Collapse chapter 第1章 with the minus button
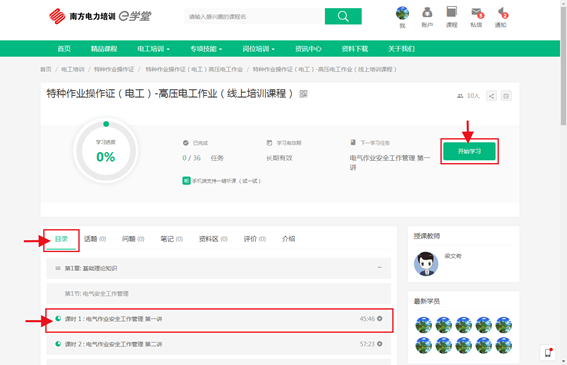Screen dimensions: 567x365 pos(380,268)
